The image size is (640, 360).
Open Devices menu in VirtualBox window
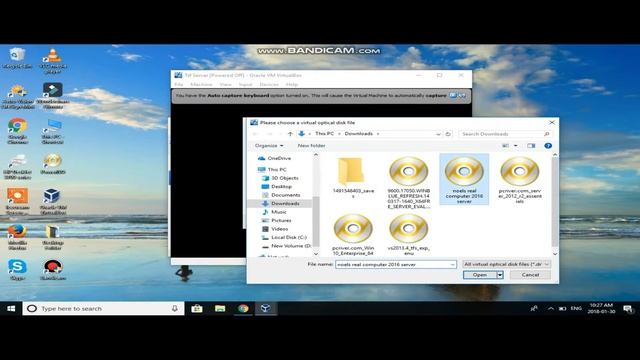click(x=269, y=84)
